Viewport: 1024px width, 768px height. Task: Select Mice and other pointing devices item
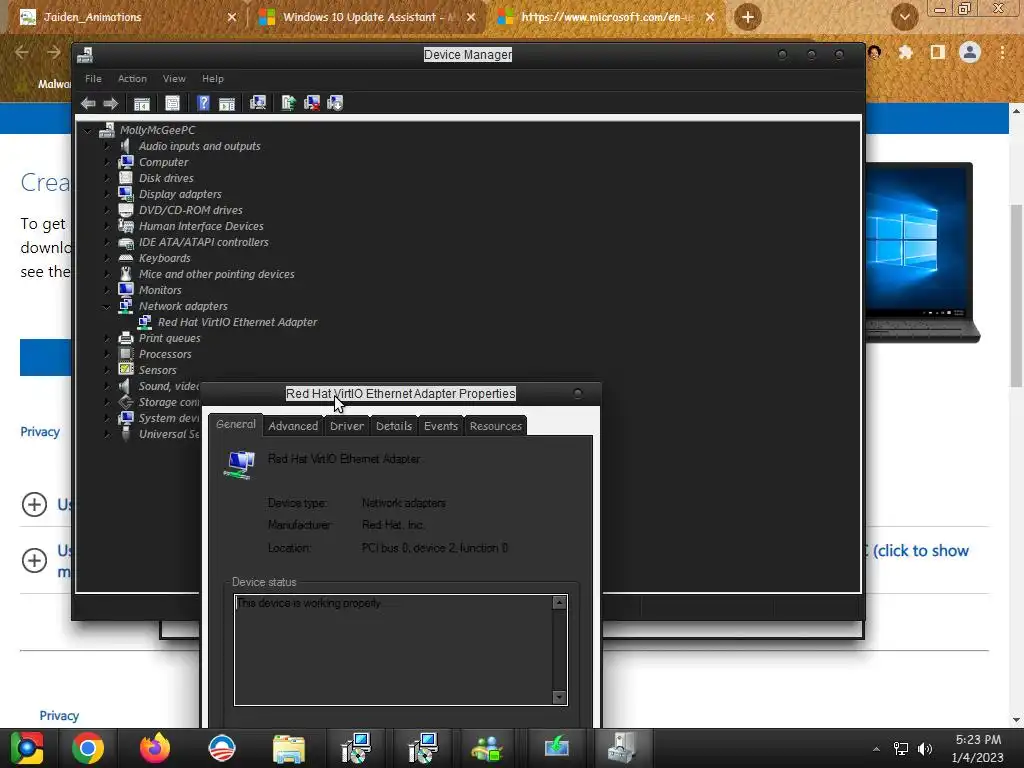[x=216, y=274]
